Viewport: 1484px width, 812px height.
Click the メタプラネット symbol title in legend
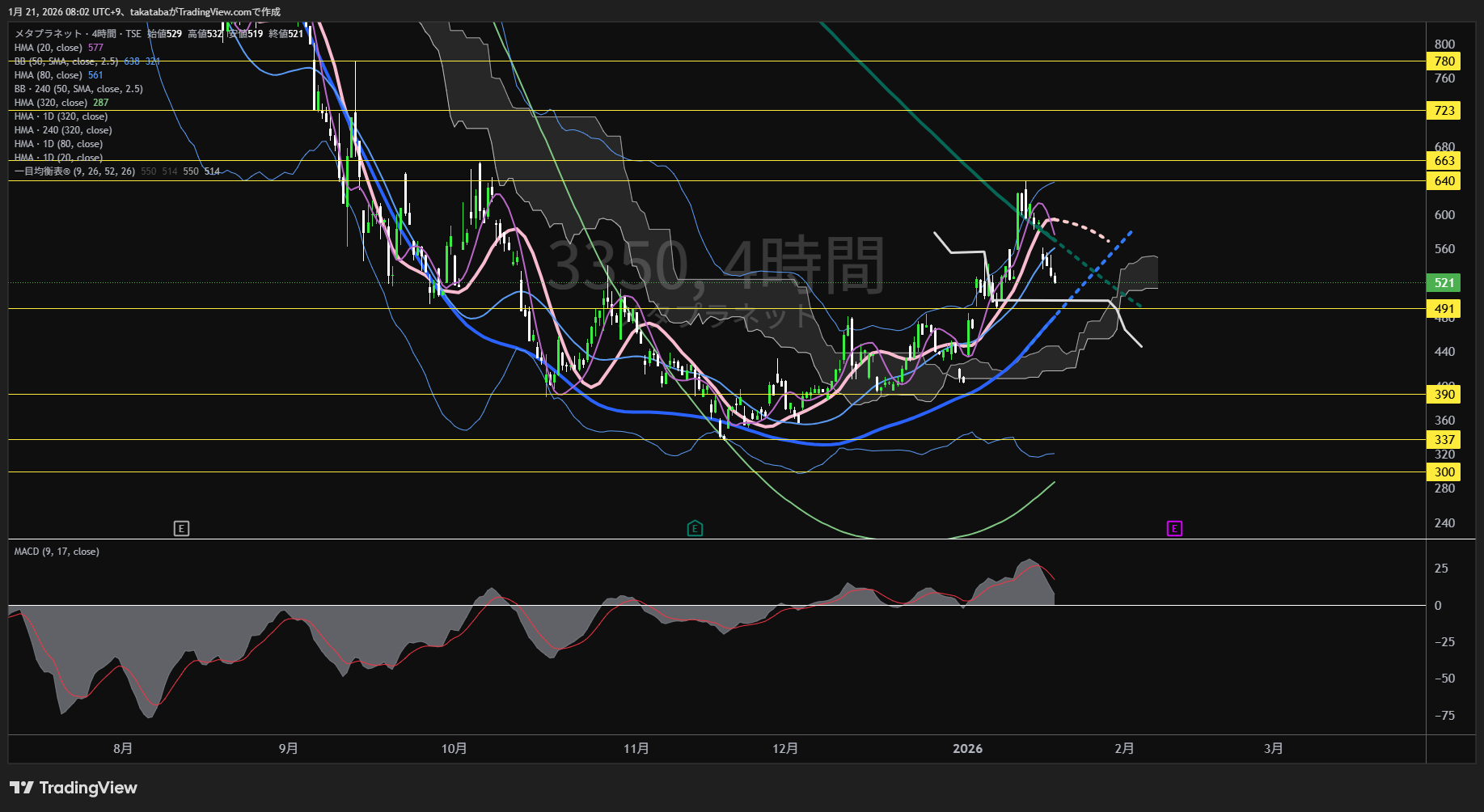click(49, 34)
